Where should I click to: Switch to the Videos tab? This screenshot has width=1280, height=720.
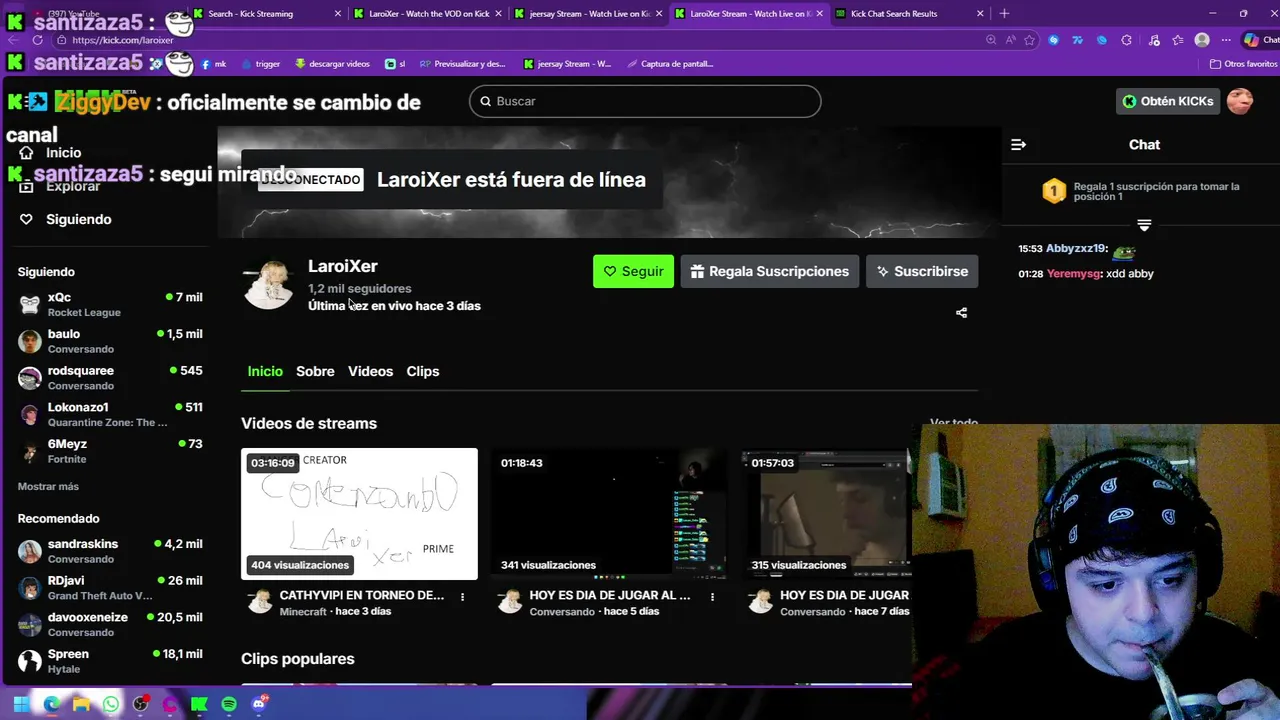[370, 371]
